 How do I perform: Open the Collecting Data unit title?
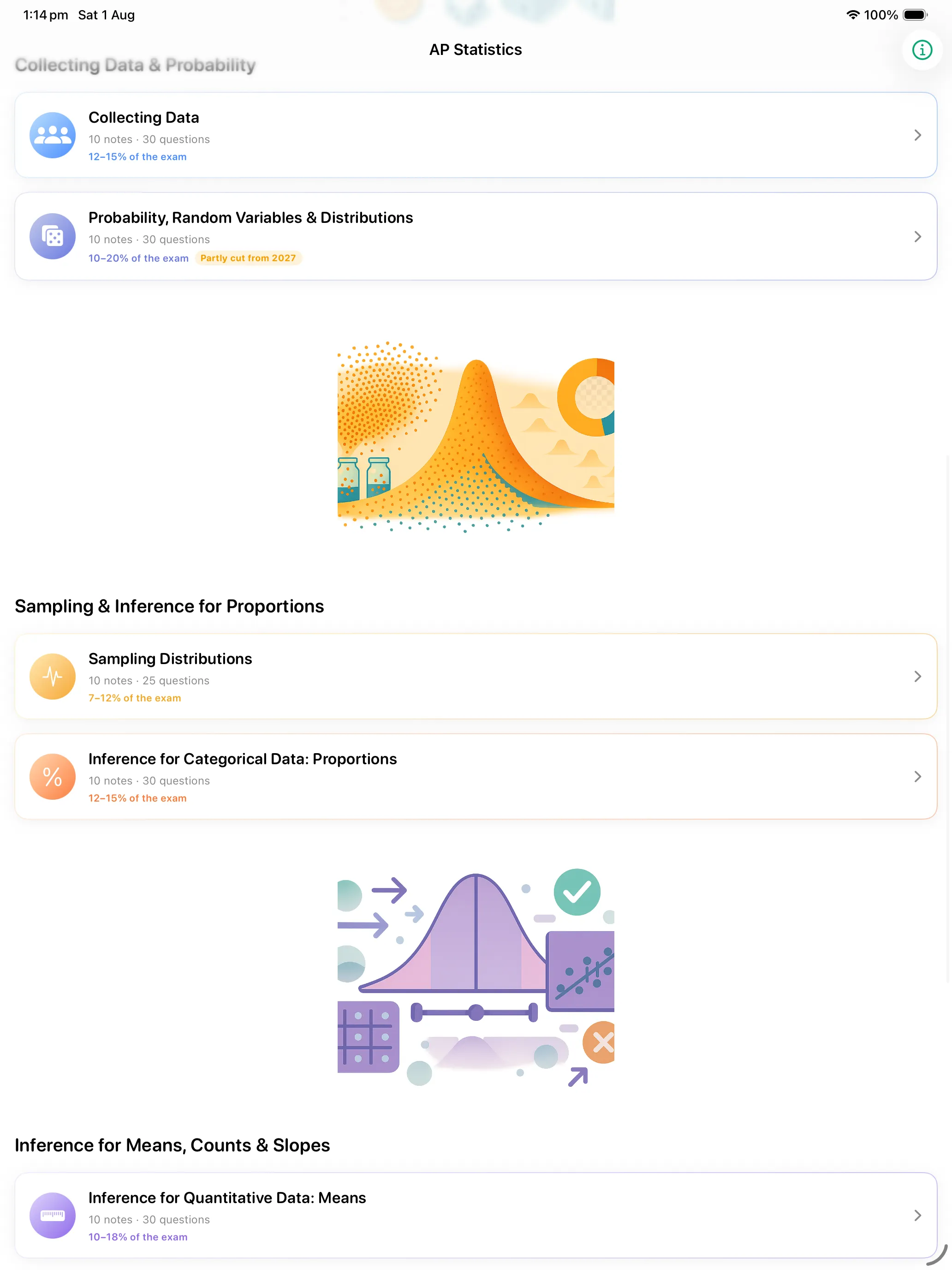coord(143,118)
